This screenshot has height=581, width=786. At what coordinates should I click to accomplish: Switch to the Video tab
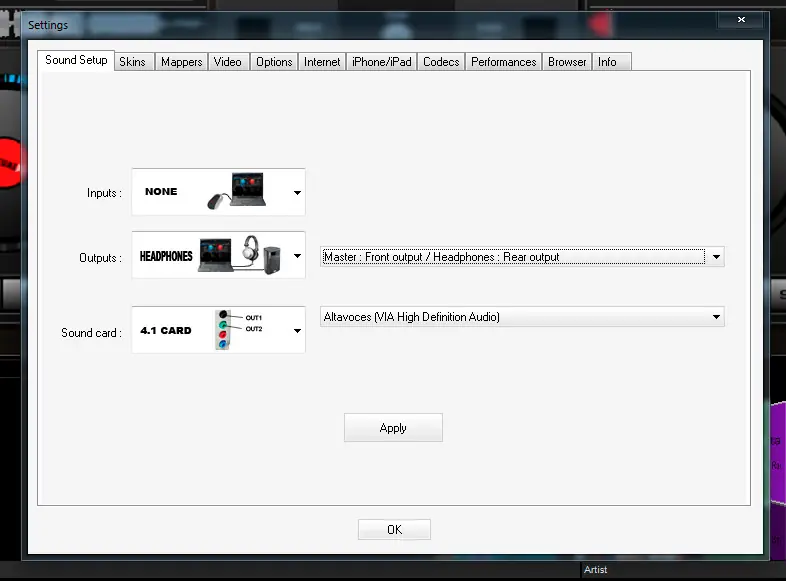(x=228, y=62)
